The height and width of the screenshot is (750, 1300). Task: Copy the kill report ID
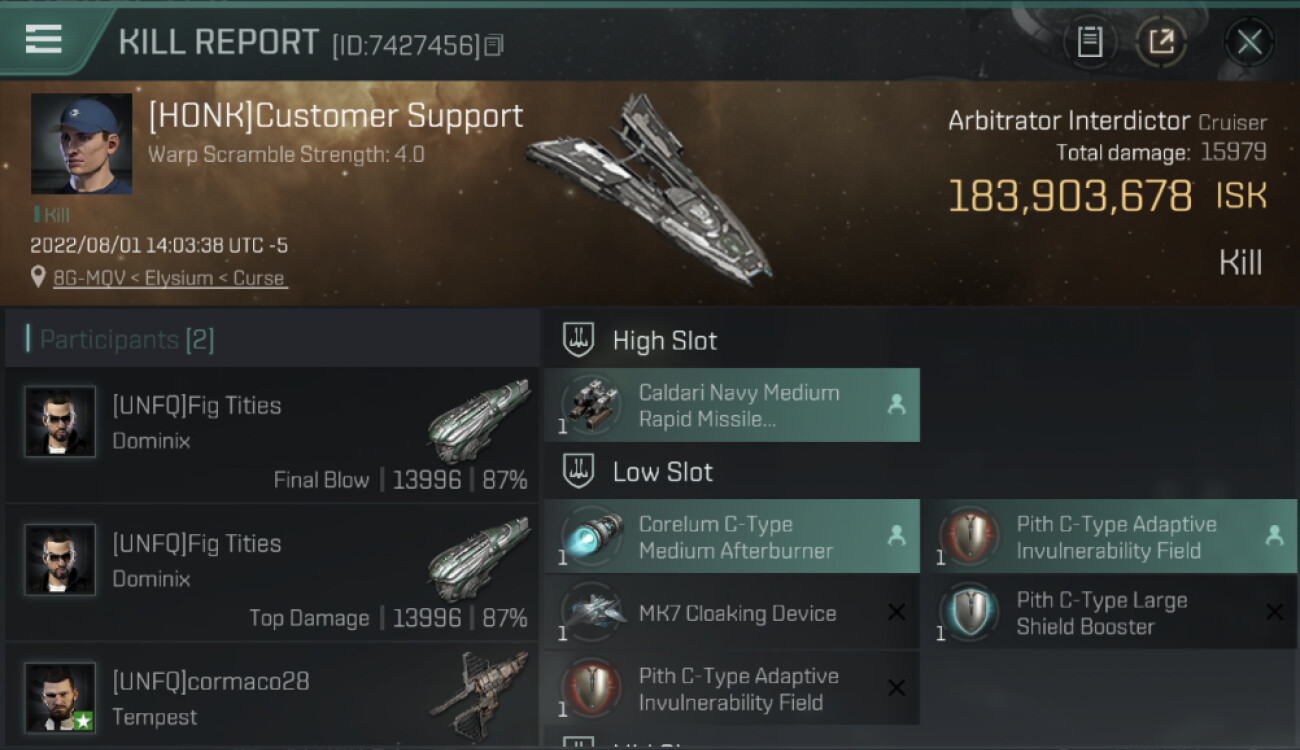494,45
